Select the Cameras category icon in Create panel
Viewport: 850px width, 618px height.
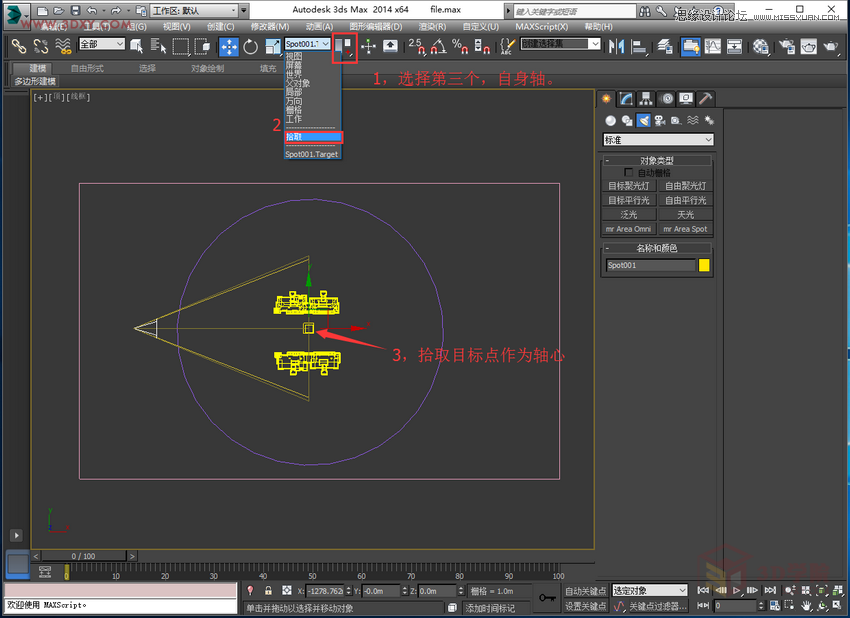tap(660, 120)
